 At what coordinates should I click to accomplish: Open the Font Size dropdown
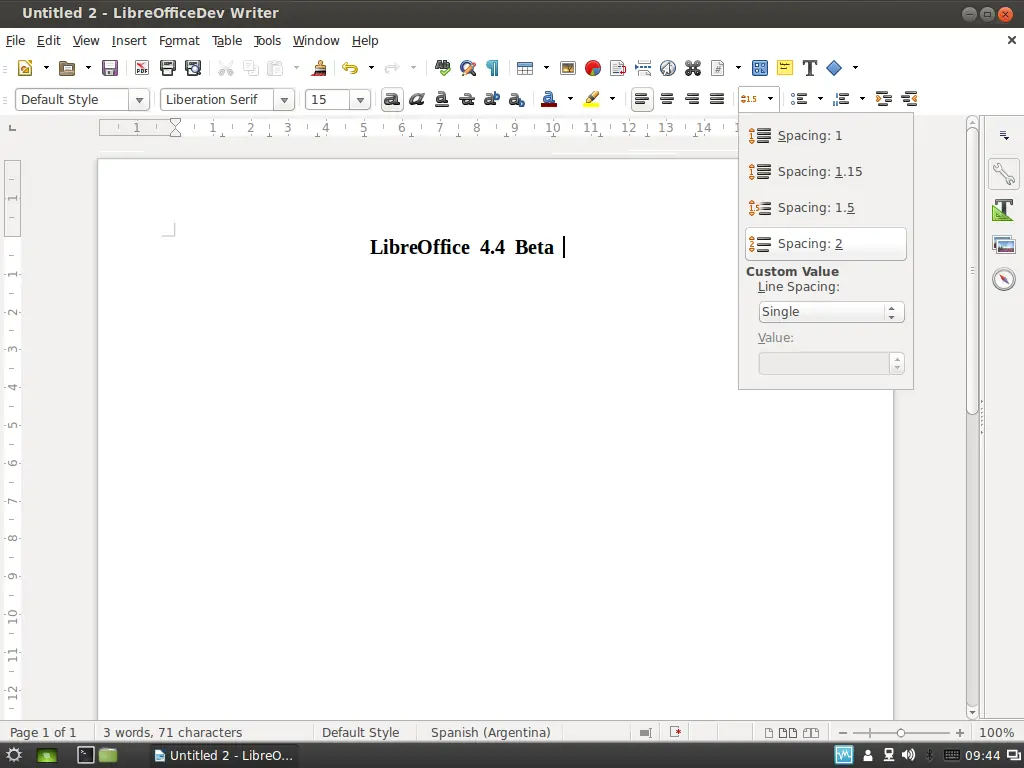(360, 100)
